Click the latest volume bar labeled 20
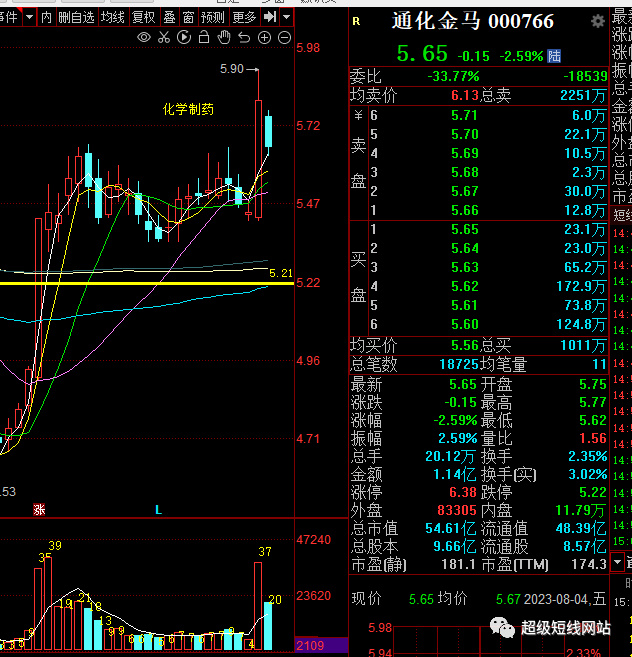Screen dimensions: 632x657 (268, 626)
